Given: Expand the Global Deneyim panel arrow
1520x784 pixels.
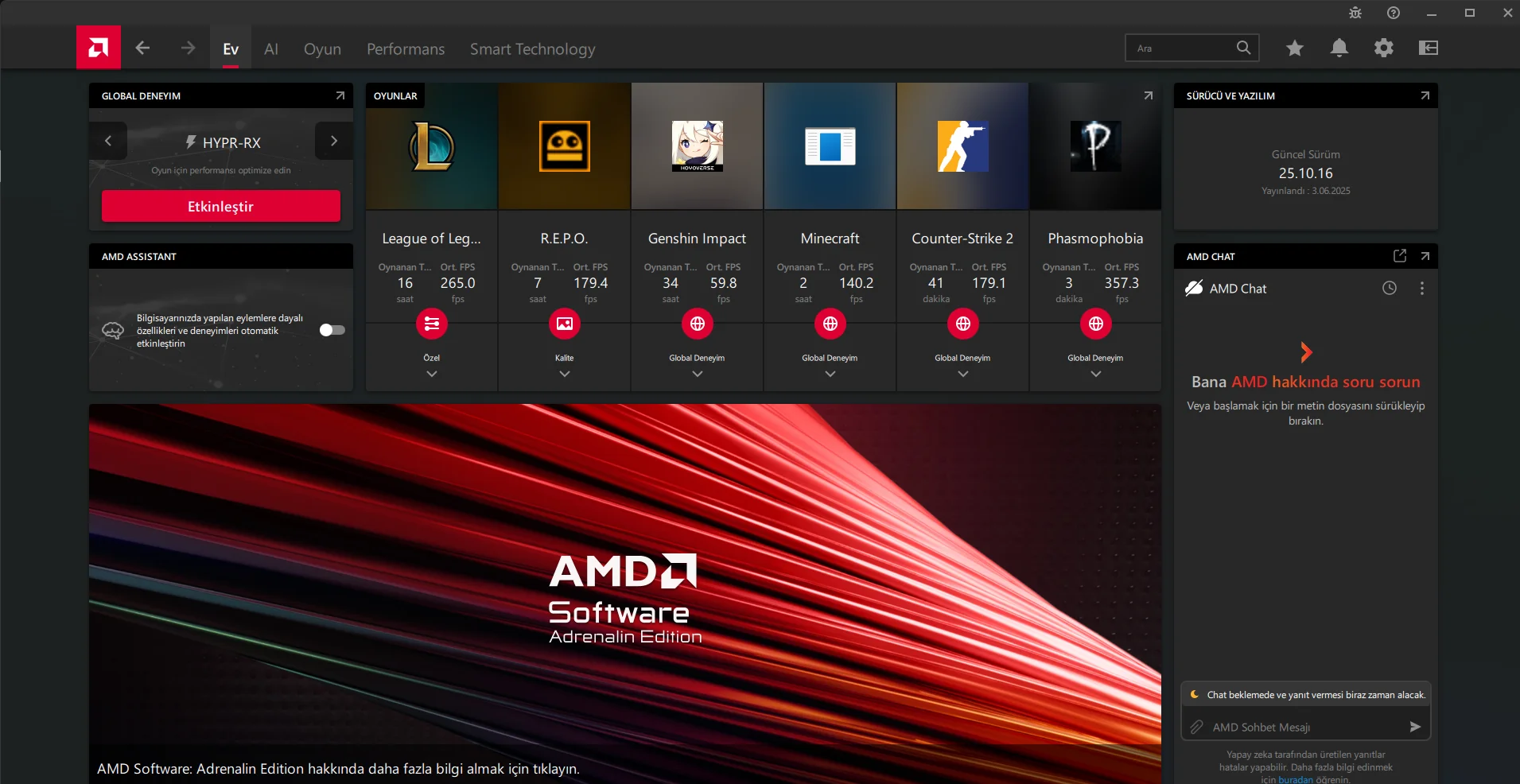Looking at the screenshot, I should 340,95.
